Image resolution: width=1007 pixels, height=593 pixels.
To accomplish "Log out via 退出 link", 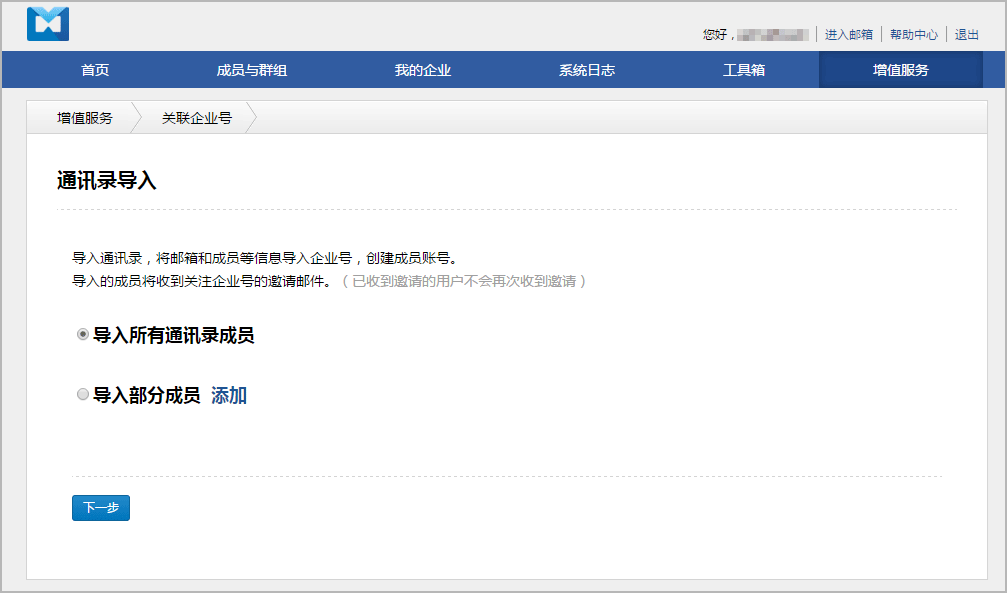I will point(966,34).
